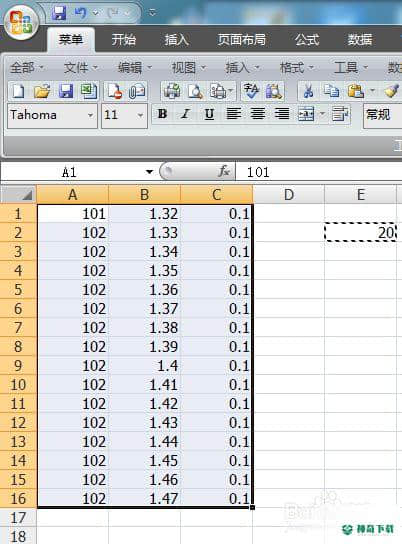
Task: Open the Tahoma font name dropdown
Action: click(x=91, y=116)
